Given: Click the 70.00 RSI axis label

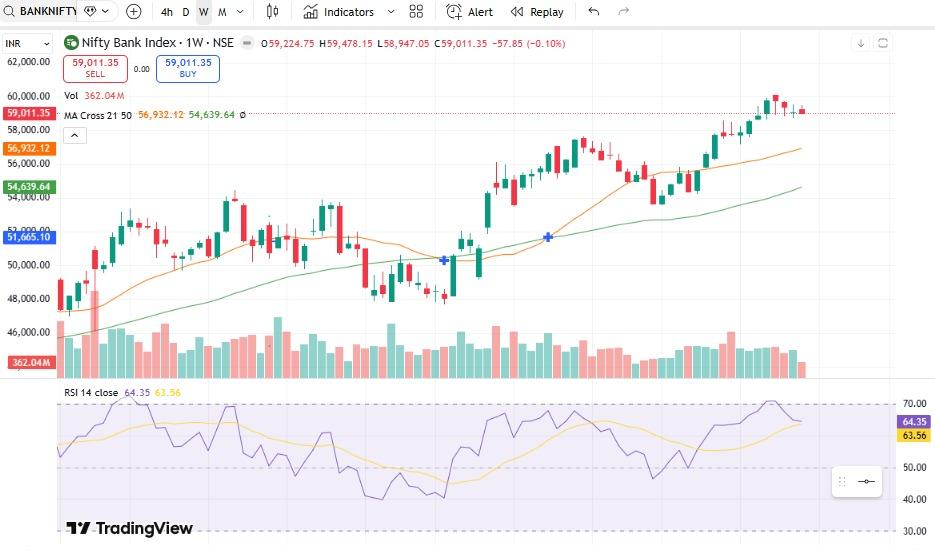Looking at the screenshot, I should (x=915, y=404).
